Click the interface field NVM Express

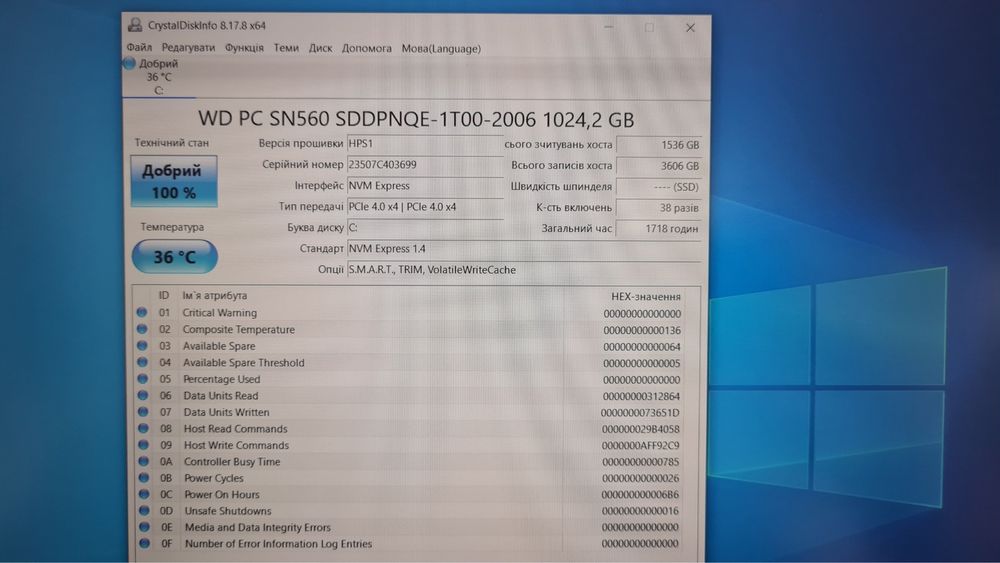(x=425, y=186)
